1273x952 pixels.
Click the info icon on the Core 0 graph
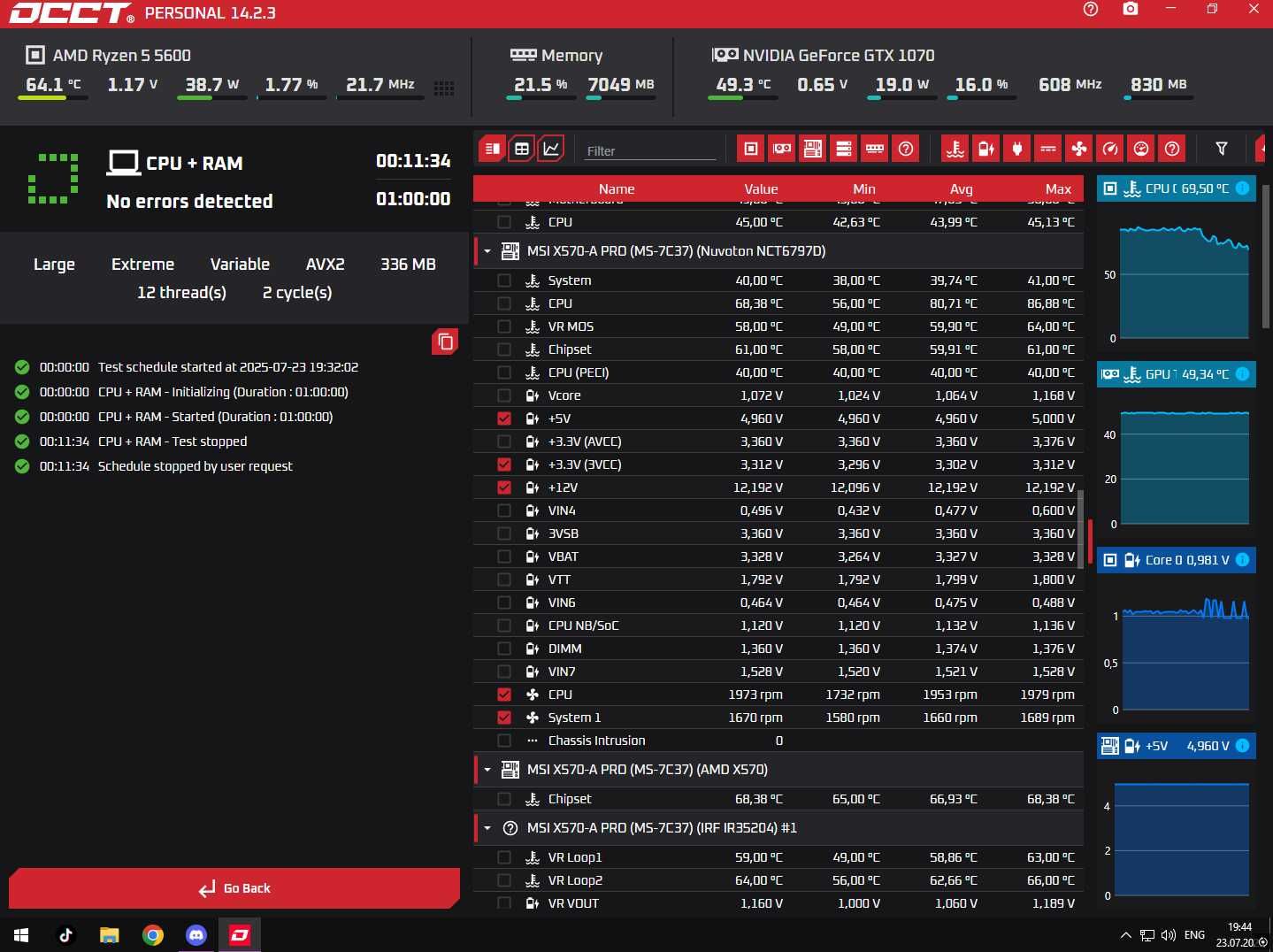tap(1242, 560)
